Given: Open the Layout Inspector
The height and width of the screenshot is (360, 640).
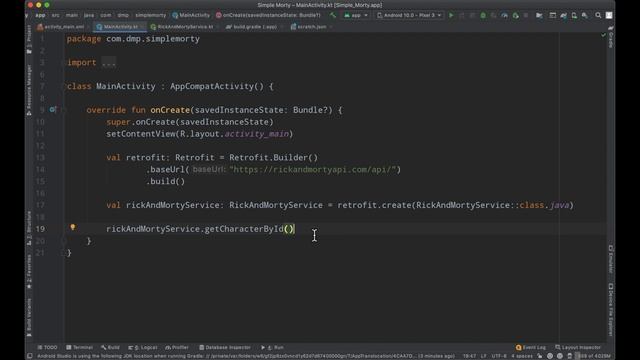Looking at the screenshot, I should click(x=578, y=347).
